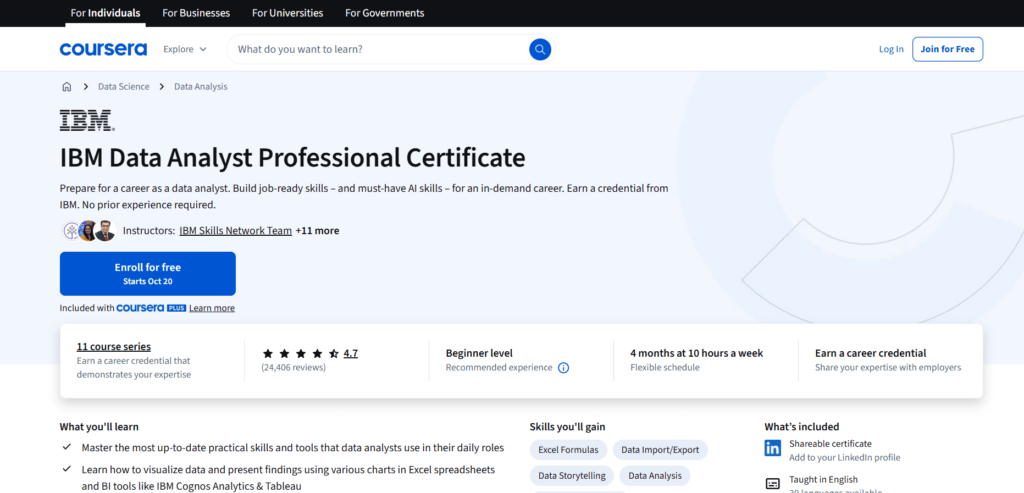Image resolution: width=1024 pixels, height=493 pixels.
Task: Click the instructor avatar photos
Action: [88, 231]
